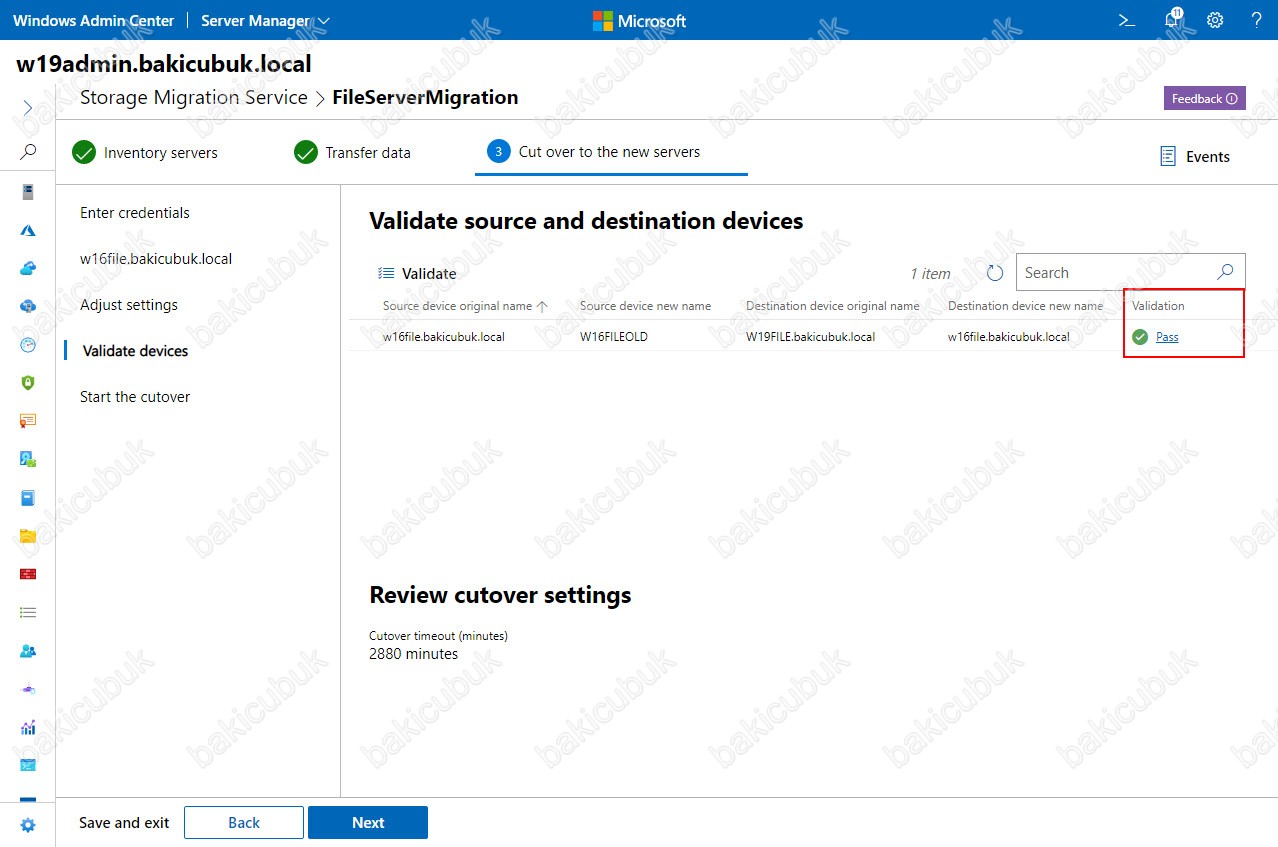
Task: Open the green security shield icon
Action: click(28, 382)
